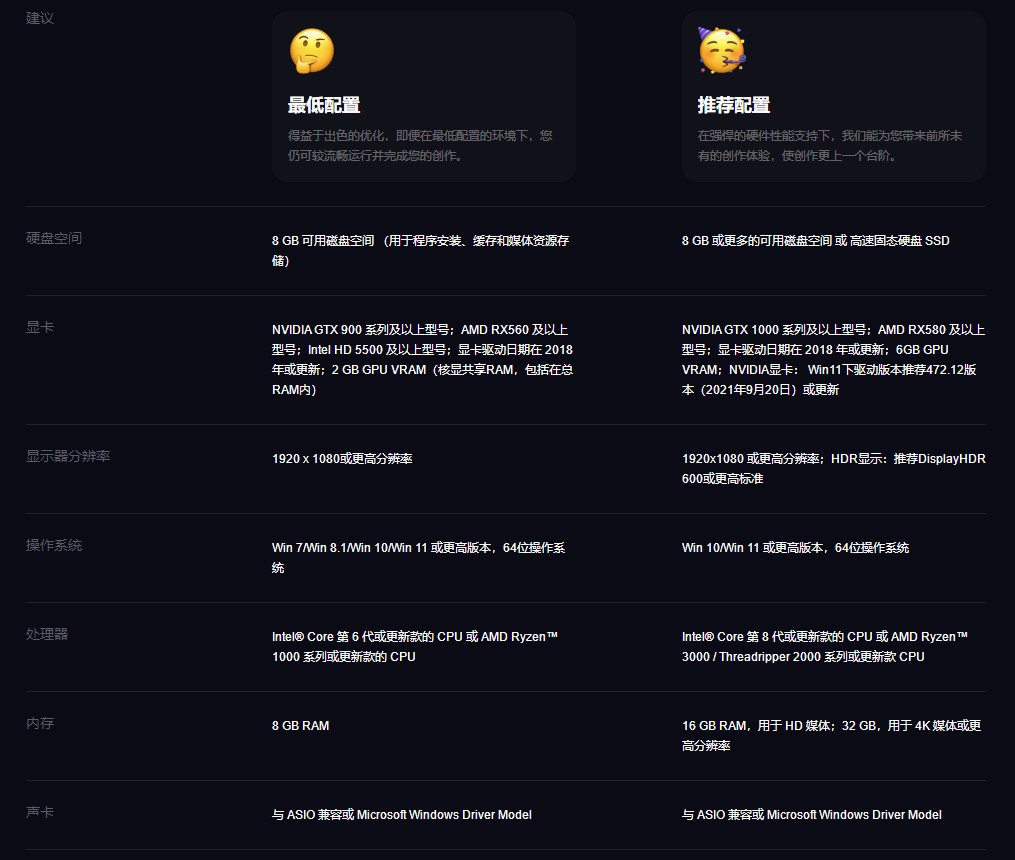Click recommended CPU text 'Intel Core 第 8 代'
1015x860 pixels.
coord(825,646)
